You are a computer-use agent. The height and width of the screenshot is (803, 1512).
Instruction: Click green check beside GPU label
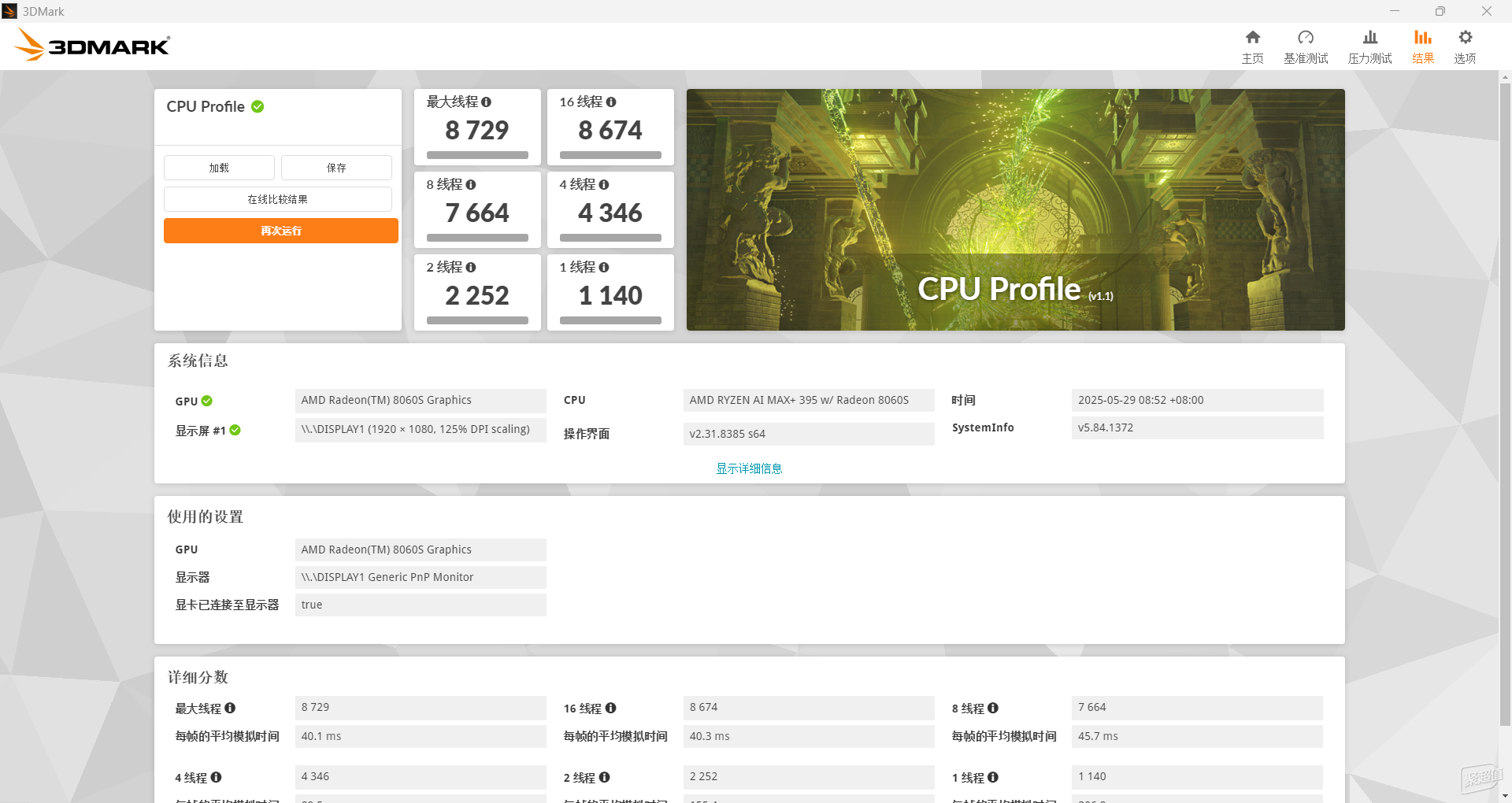207,401
